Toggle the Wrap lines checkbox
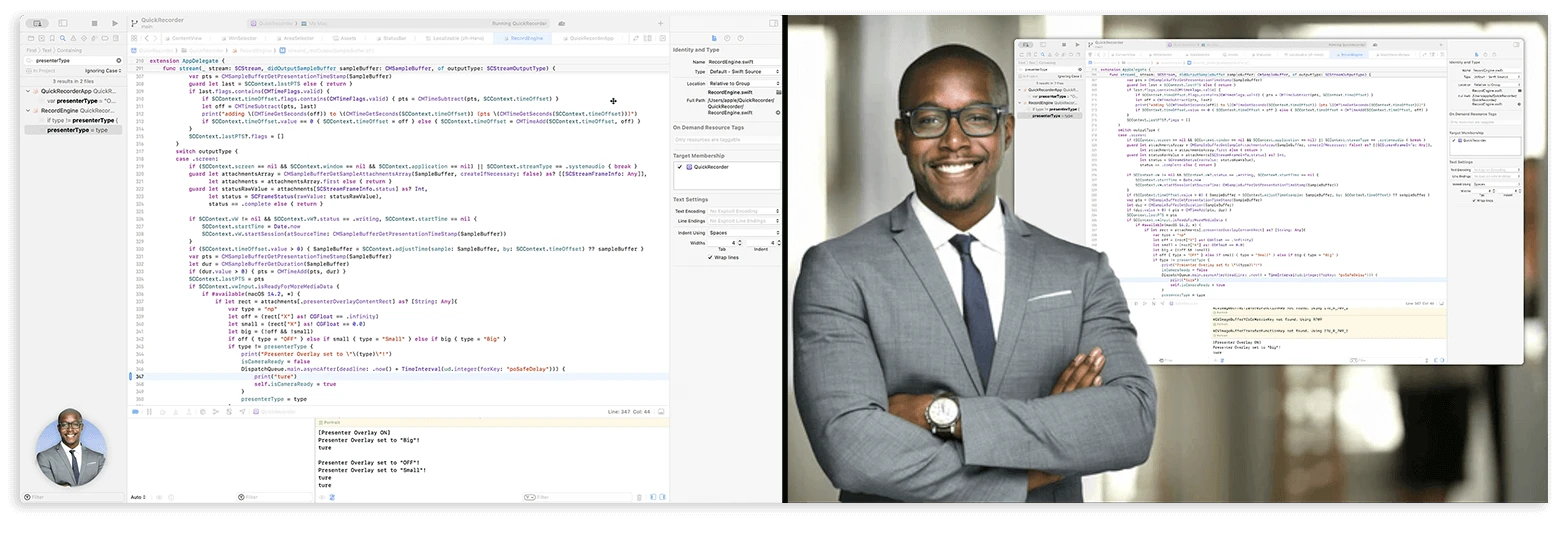 tap(710, 257)
